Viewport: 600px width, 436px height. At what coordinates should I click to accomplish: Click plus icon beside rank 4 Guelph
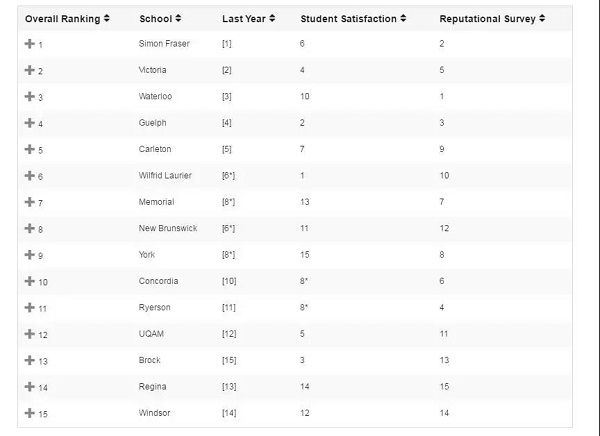(x=29, y=123)
